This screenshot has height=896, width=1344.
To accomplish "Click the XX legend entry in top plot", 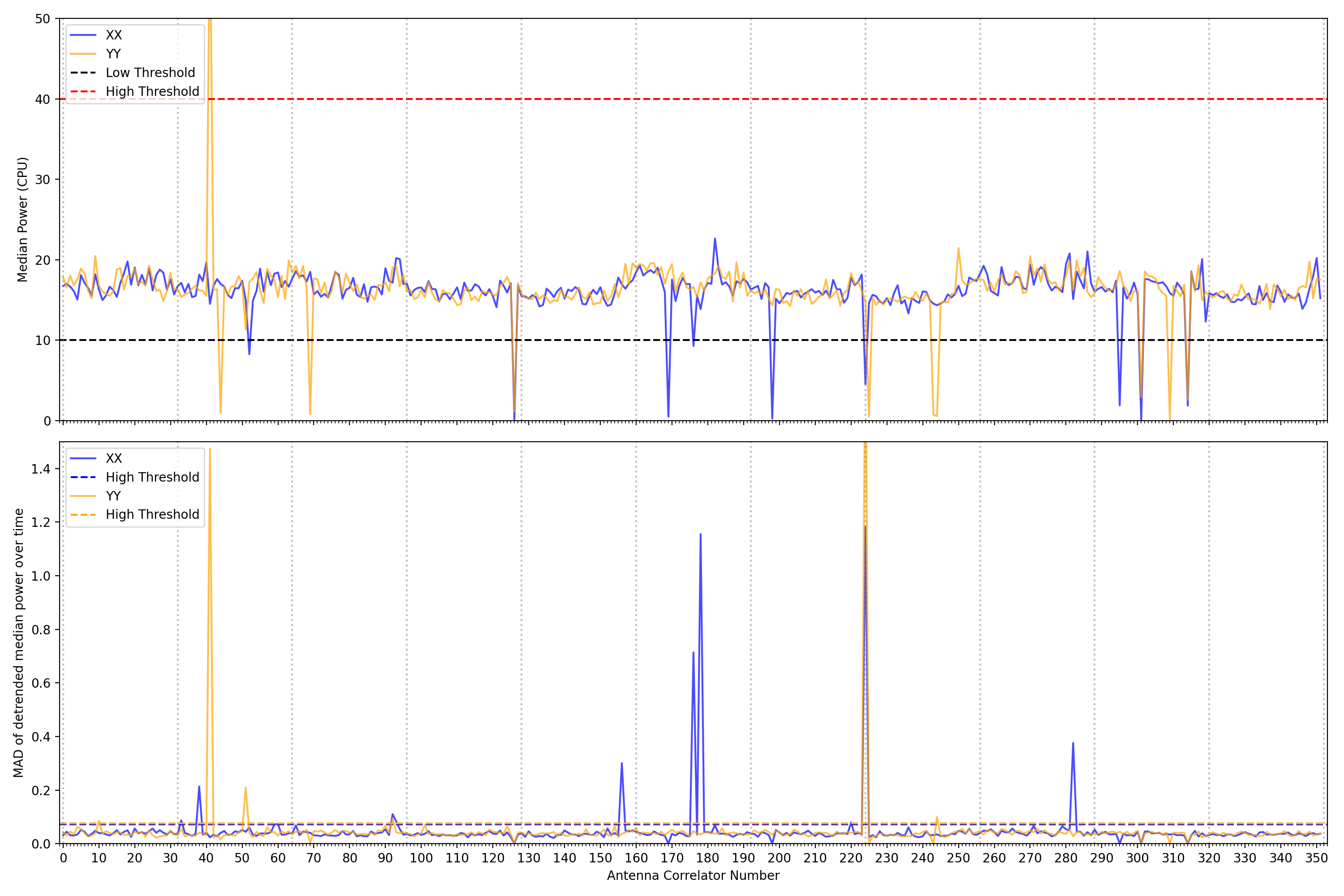I will point(113,35).
